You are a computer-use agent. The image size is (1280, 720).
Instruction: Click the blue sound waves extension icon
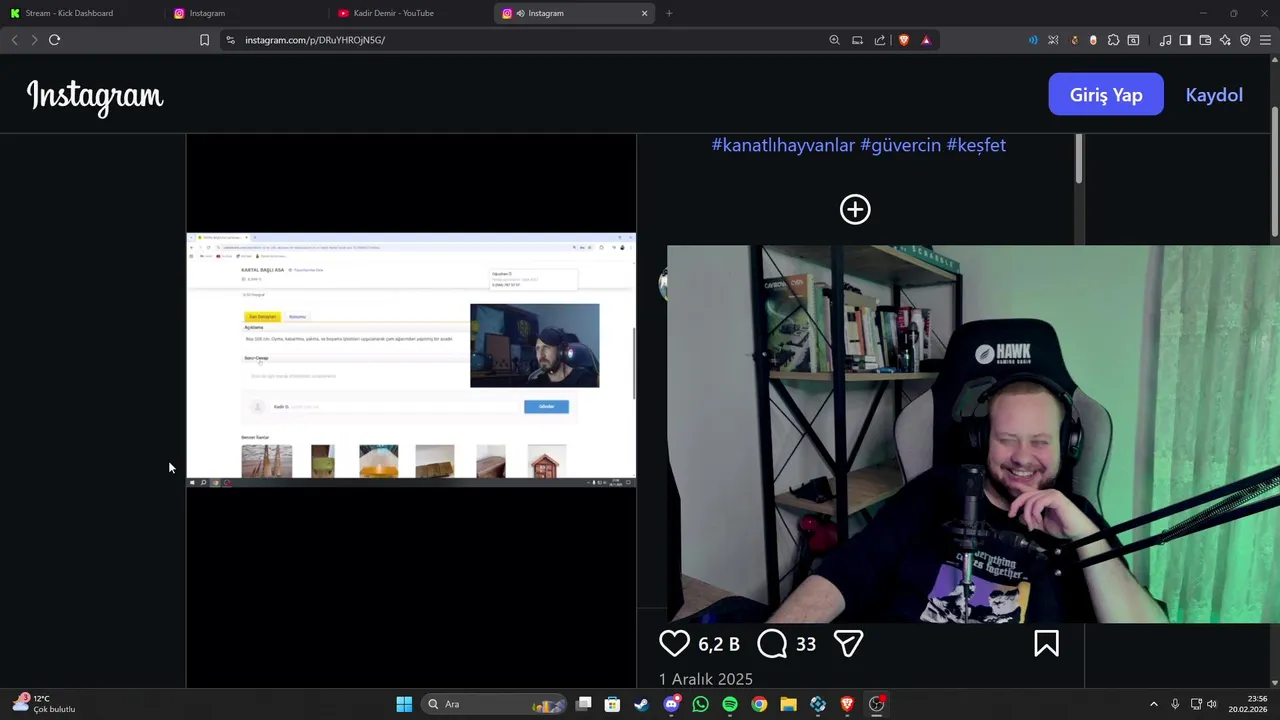click(1033, 40)
